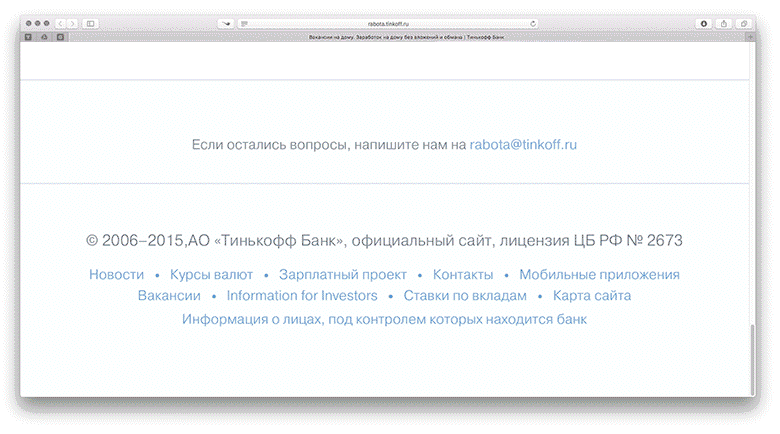The image size is (780, 434).
Task: Toggle the Safari sidebar button
Action: point(91,23)
